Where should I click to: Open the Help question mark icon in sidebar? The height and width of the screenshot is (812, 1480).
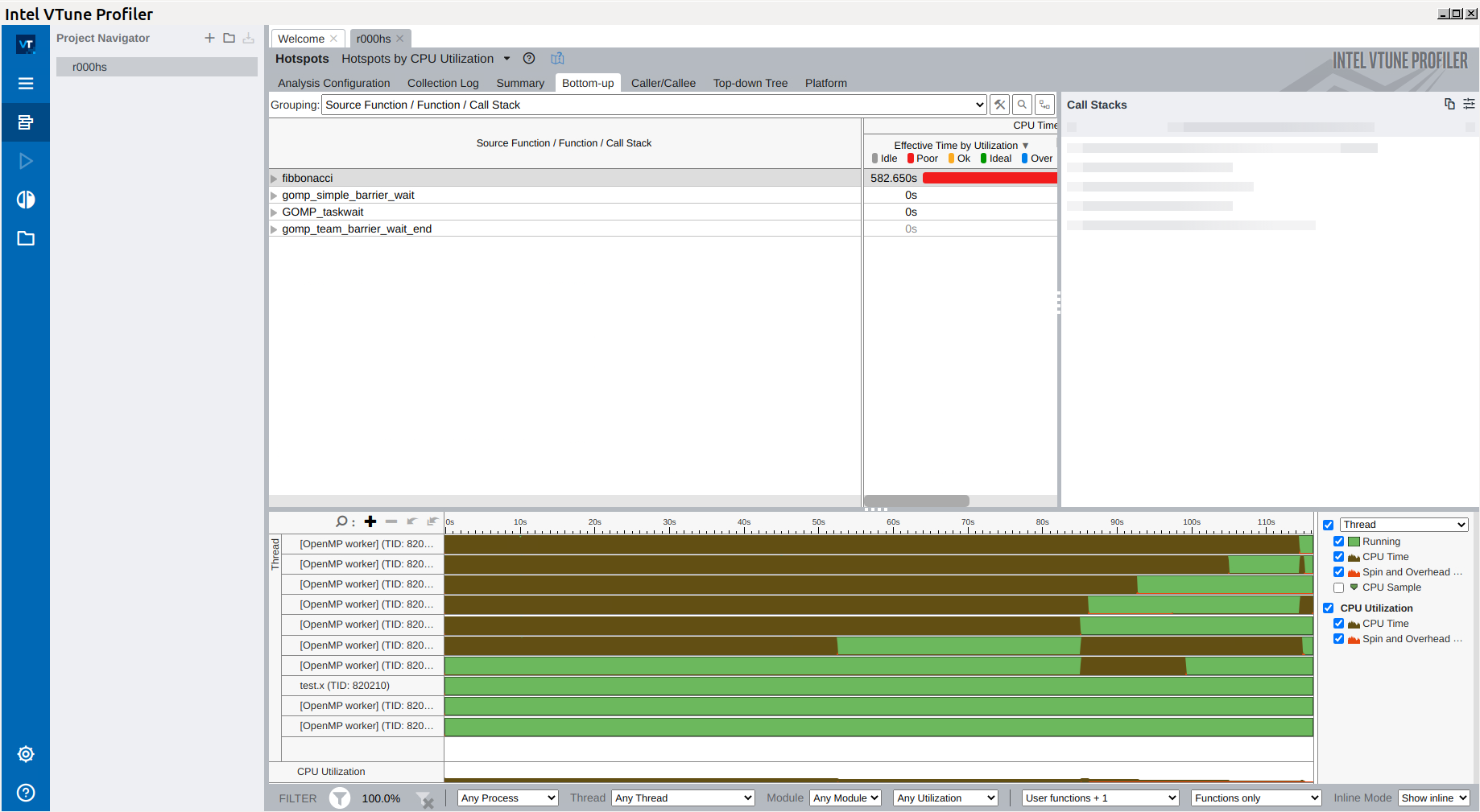pyautogui.click(x=26, y=793)
